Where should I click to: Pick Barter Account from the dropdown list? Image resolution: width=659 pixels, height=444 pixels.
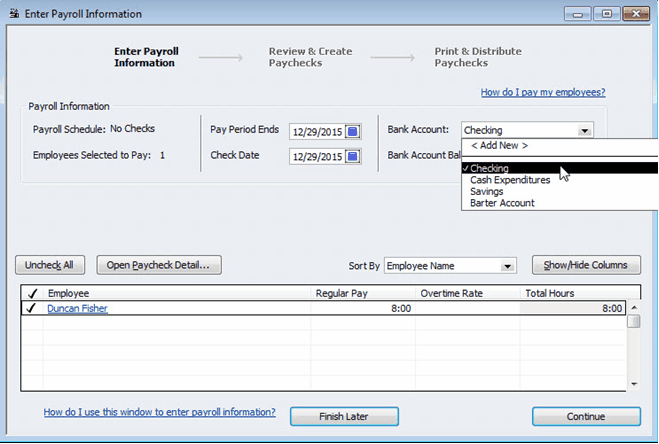point(502,203)
